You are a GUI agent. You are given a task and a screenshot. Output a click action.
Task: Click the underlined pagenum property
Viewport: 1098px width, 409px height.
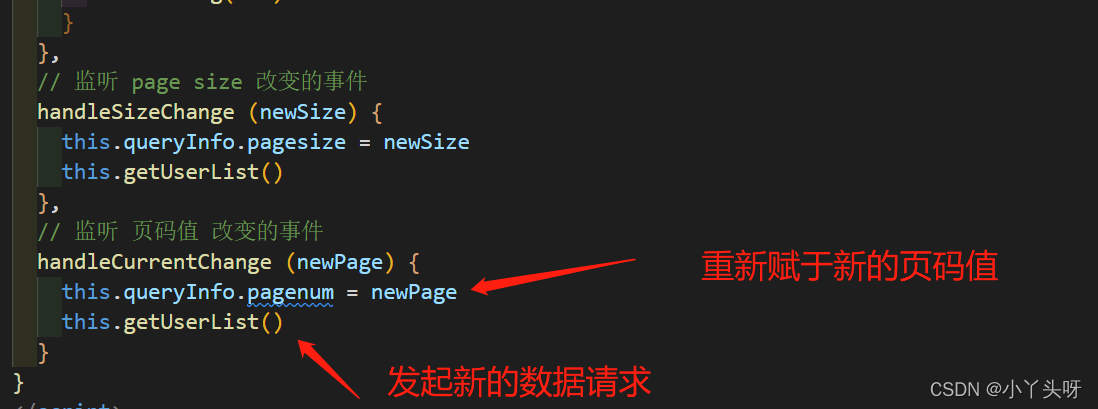[290, 293]
